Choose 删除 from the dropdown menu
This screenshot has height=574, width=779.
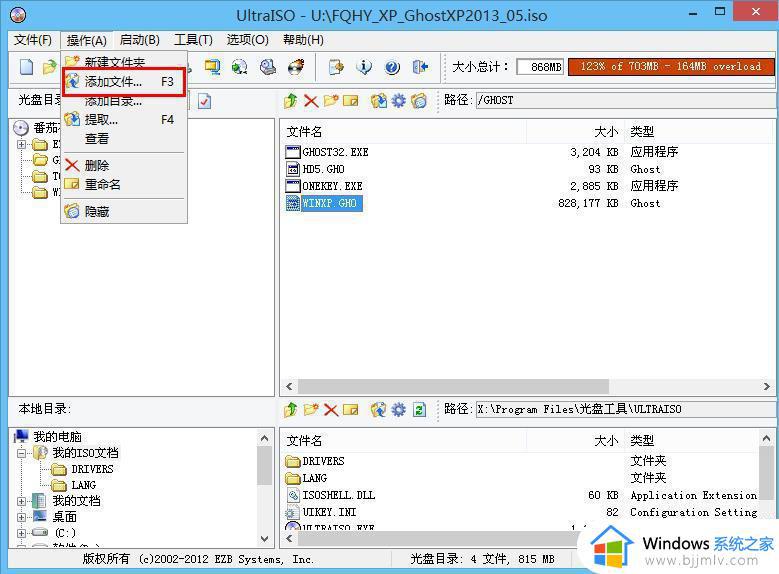coord(124,165)
